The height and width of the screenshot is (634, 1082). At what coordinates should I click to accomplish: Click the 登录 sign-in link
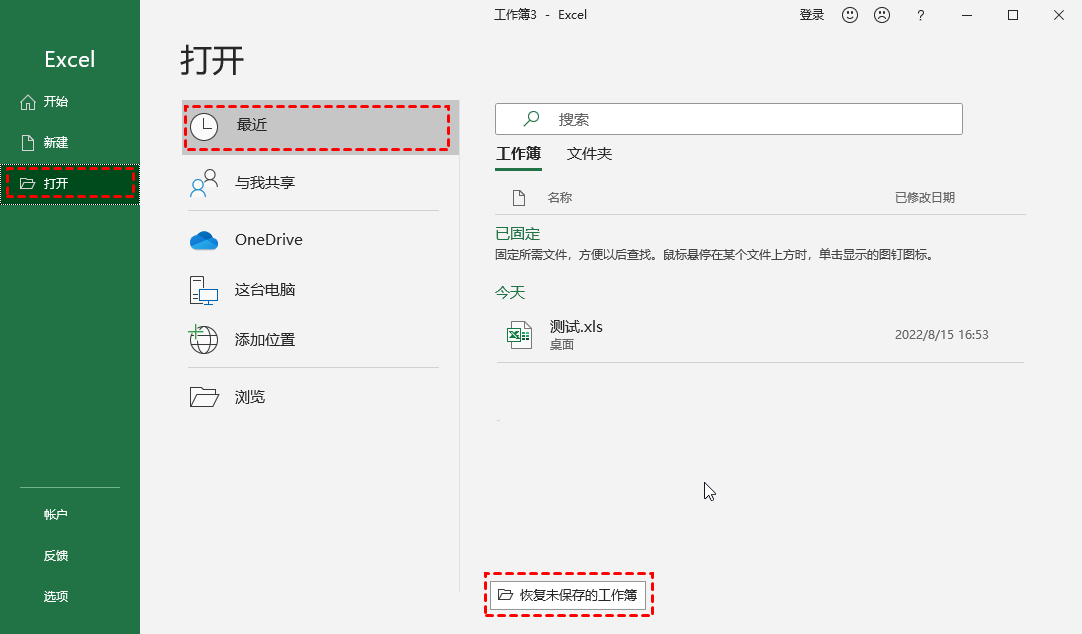(x=812, y=15)
